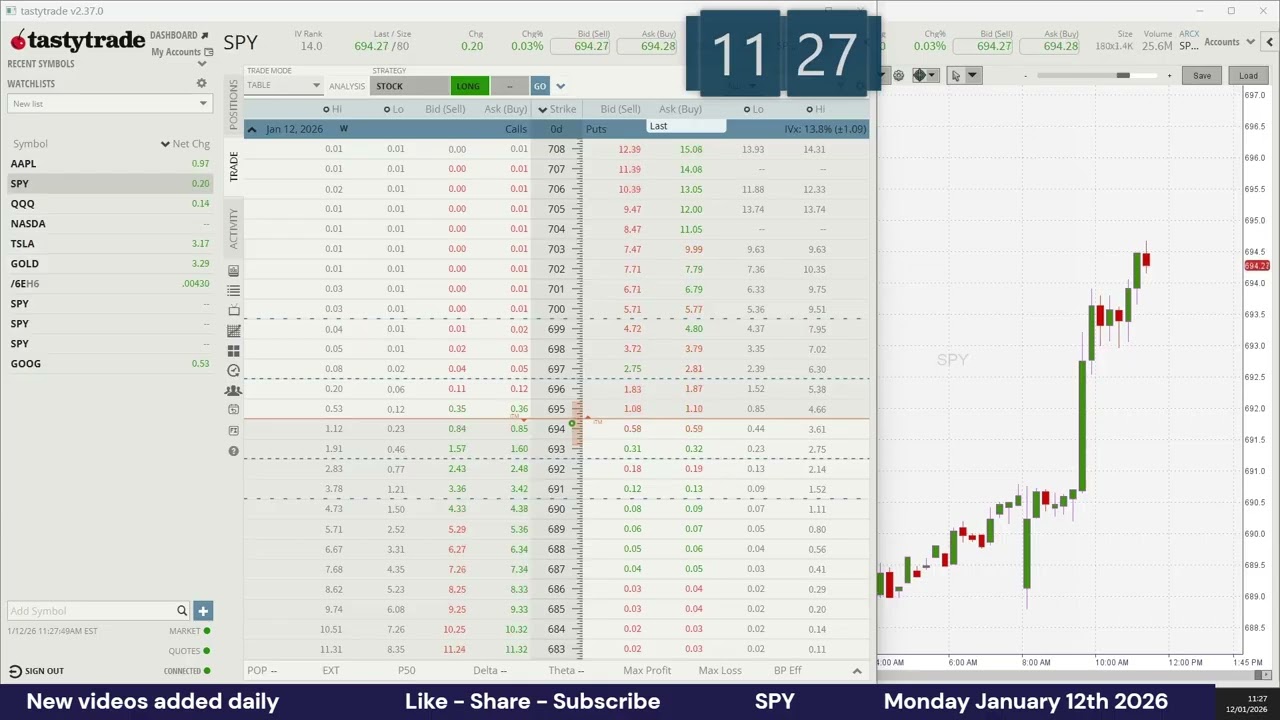Viewport: 1280px width, 720px height.
Task: Open the four-squares grid sidebar icon
Action: [233, 350]
